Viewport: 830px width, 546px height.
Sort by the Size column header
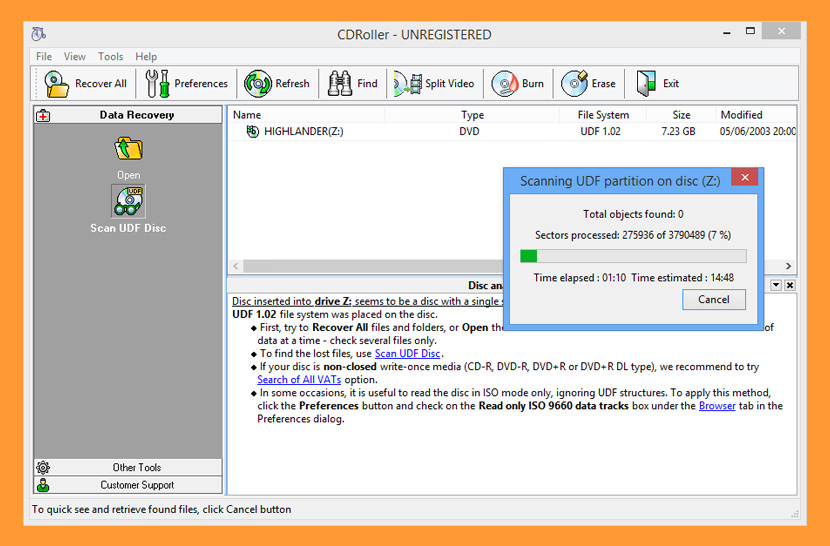(681, 115)
